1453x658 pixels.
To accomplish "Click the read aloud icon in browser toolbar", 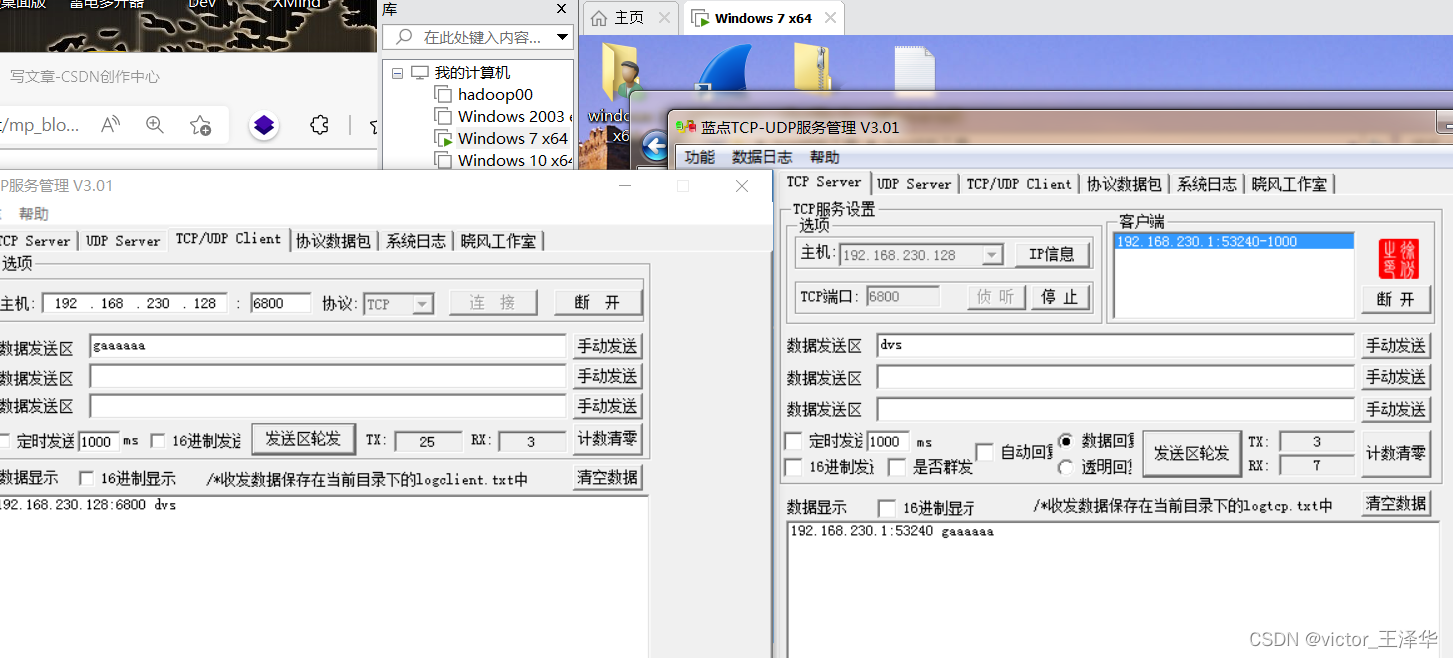I will coord(111,125).
